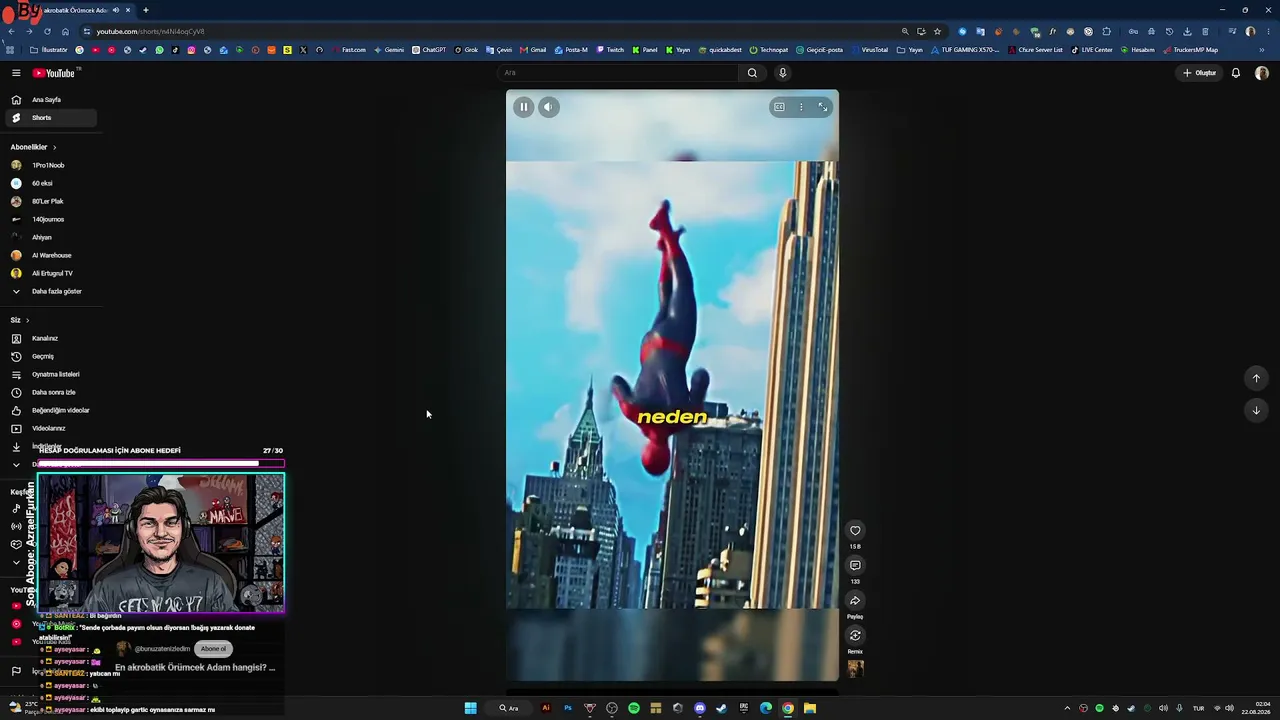1280x720 pixels.
Task: Open the browser downloads button
Action: pos(1187,31)
